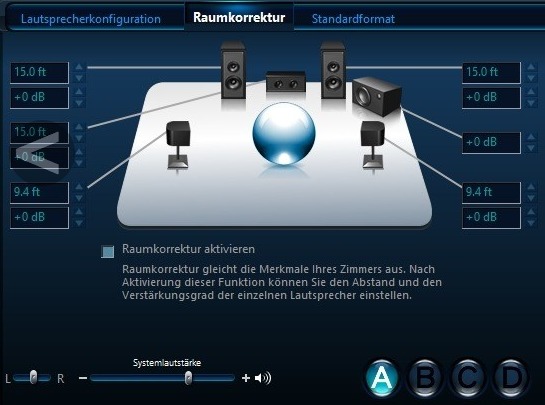Screen dimensions: 545x405
Task: Click the front left +0 dB gain field
Action: point(40,98)
